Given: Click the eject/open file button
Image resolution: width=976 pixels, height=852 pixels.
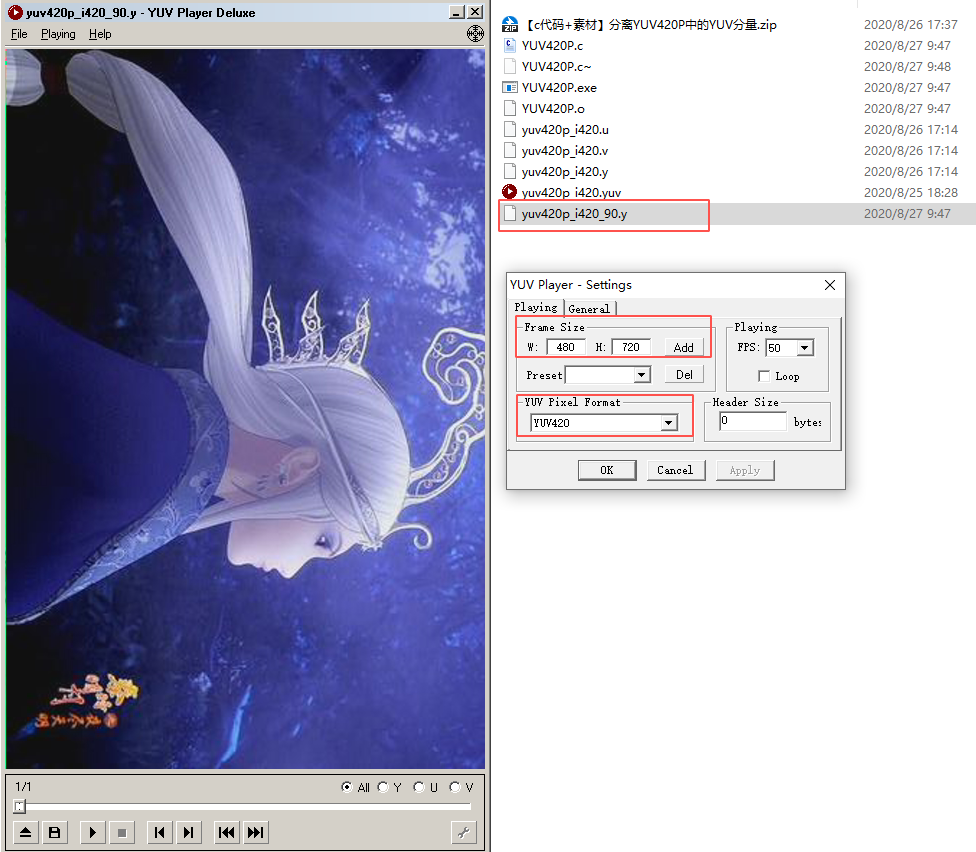Looking at the screenshot, I should click(26, 833).
